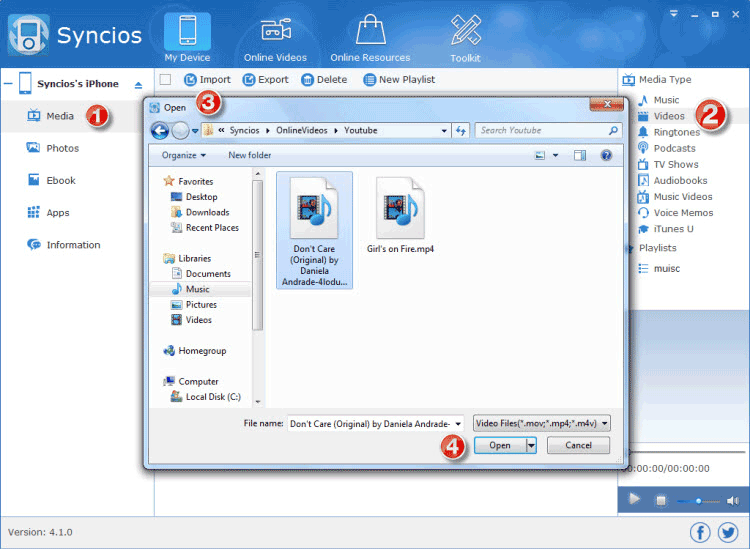Viewport: 750px width, 549px height.
Task: Expand the File name dropdown
Action: [458, 424]
